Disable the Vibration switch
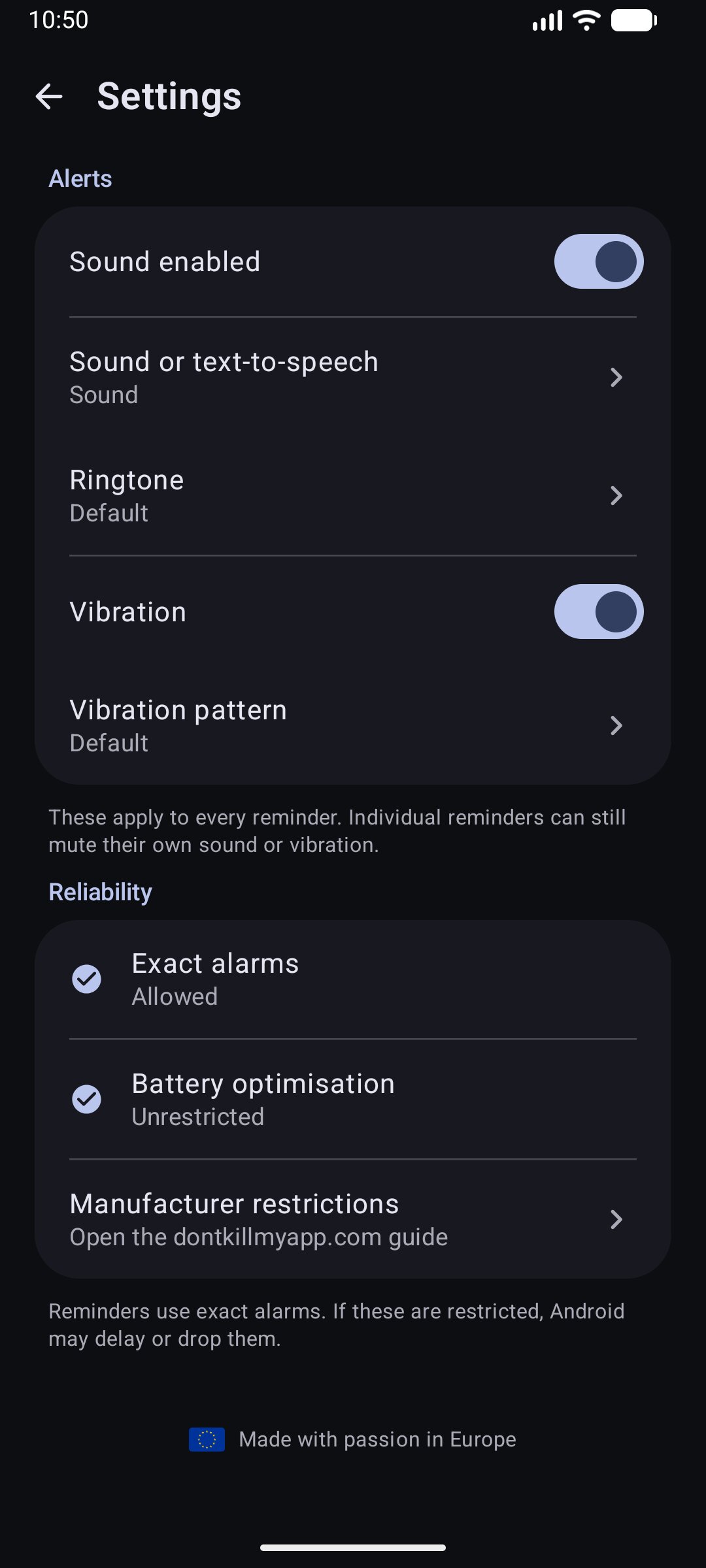 point(599,612)
